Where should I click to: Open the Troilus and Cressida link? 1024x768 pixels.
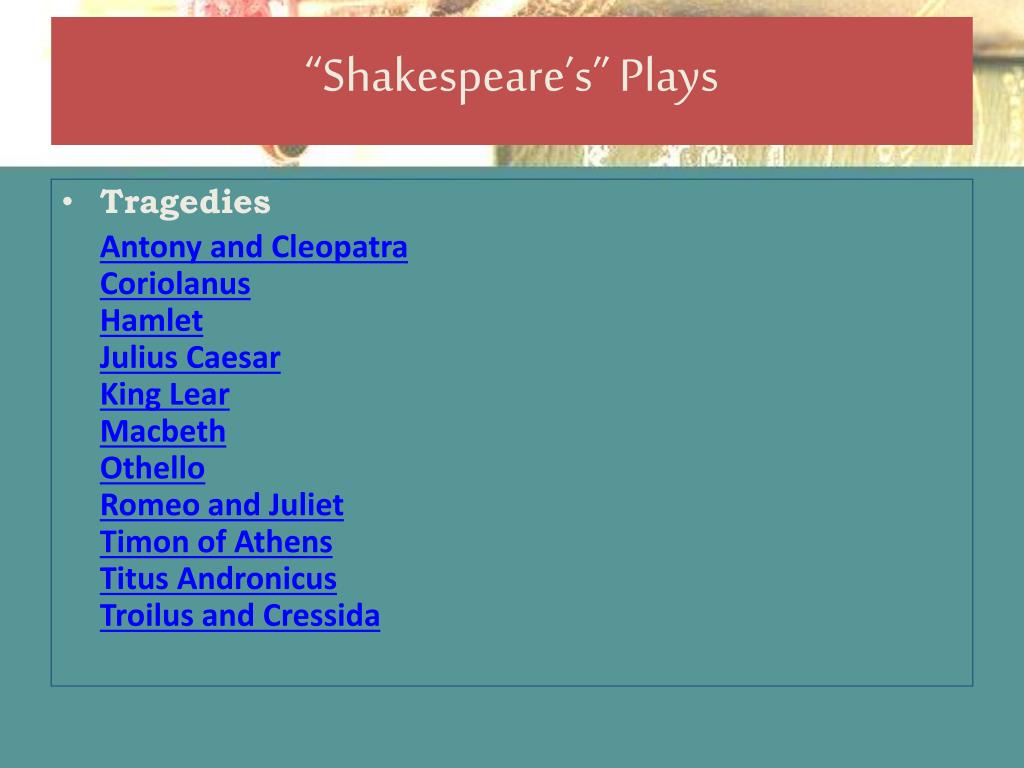coord(240,616)
